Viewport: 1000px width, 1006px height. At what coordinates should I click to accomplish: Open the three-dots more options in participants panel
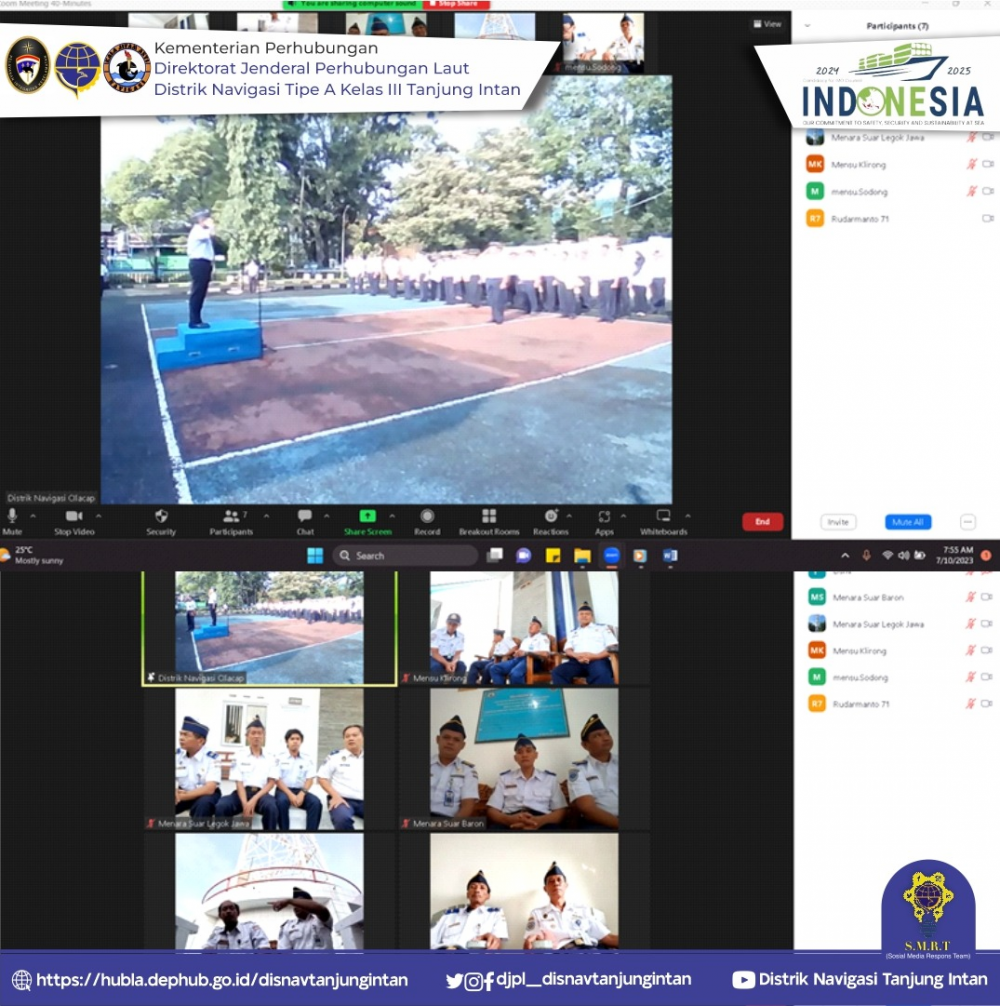968,522
